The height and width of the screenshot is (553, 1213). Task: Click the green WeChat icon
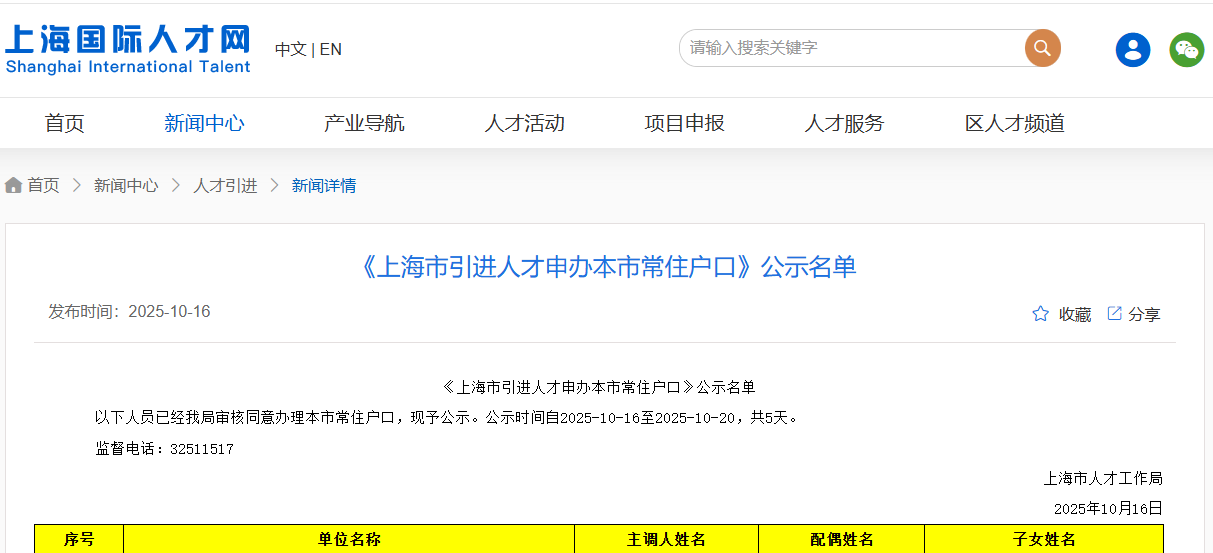click(1186, 49)
